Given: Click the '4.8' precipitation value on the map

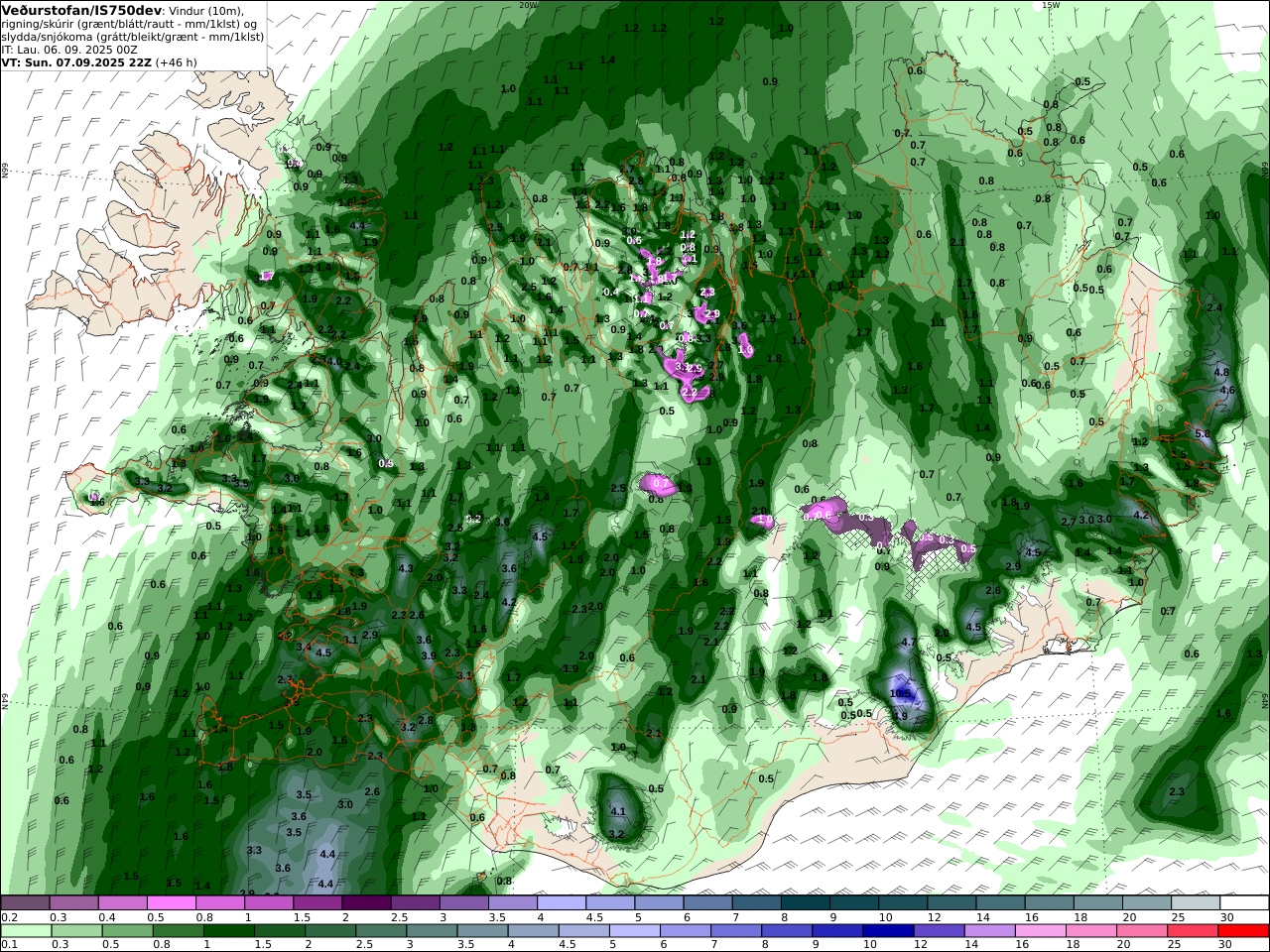Looking at the screenshot, I should pos(1222,372).
